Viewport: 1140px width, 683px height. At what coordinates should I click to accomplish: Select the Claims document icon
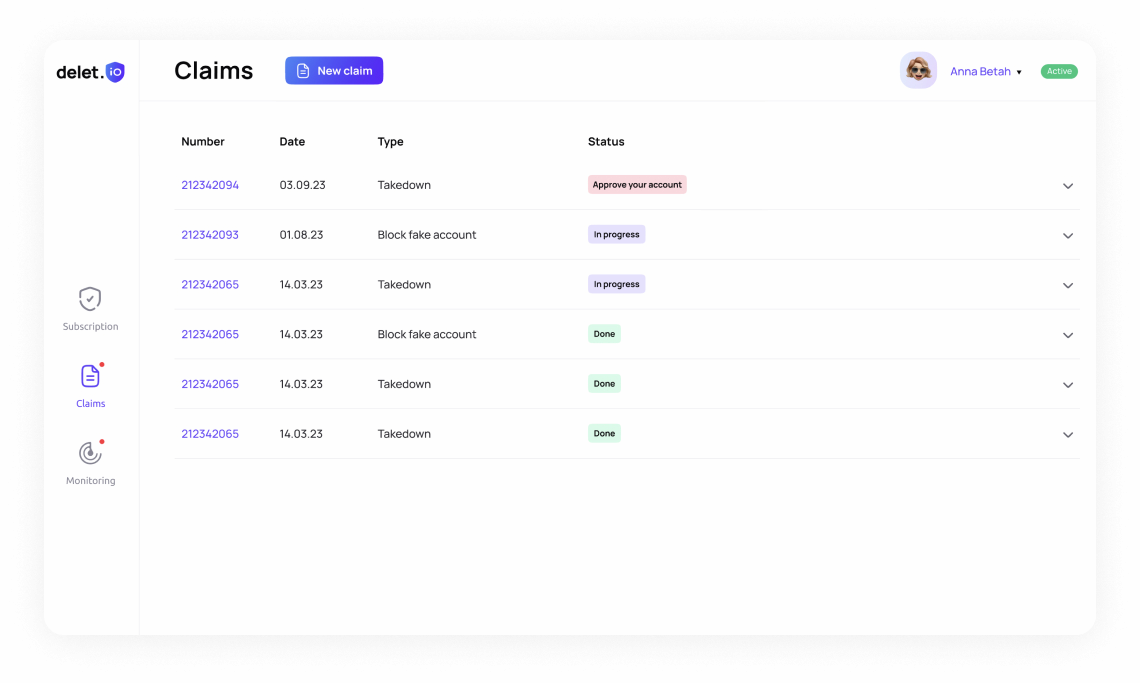90,376
